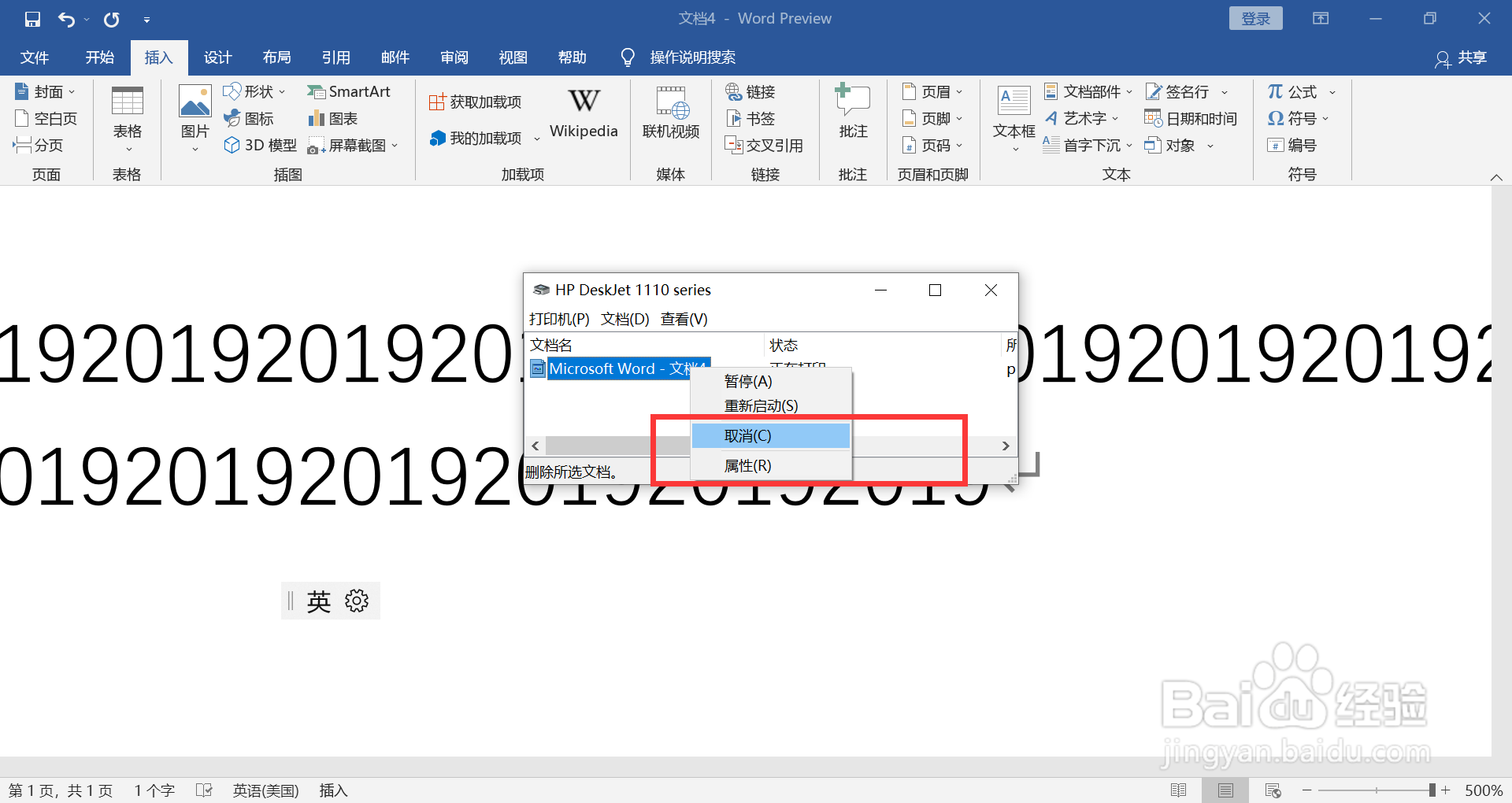Image resolution: width=1512 pixels, height=803 pixels.
Task: Switch to the 审阅 ribbon tab
Action: (454, 57)
